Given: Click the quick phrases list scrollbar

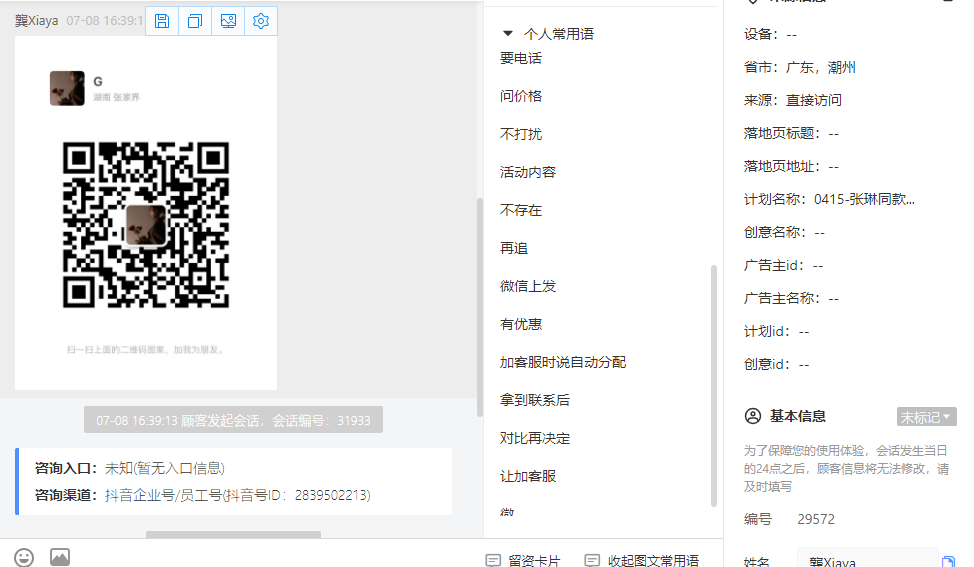Looking at the screenshot, I should pyautogui.click(x=714, y=386).
